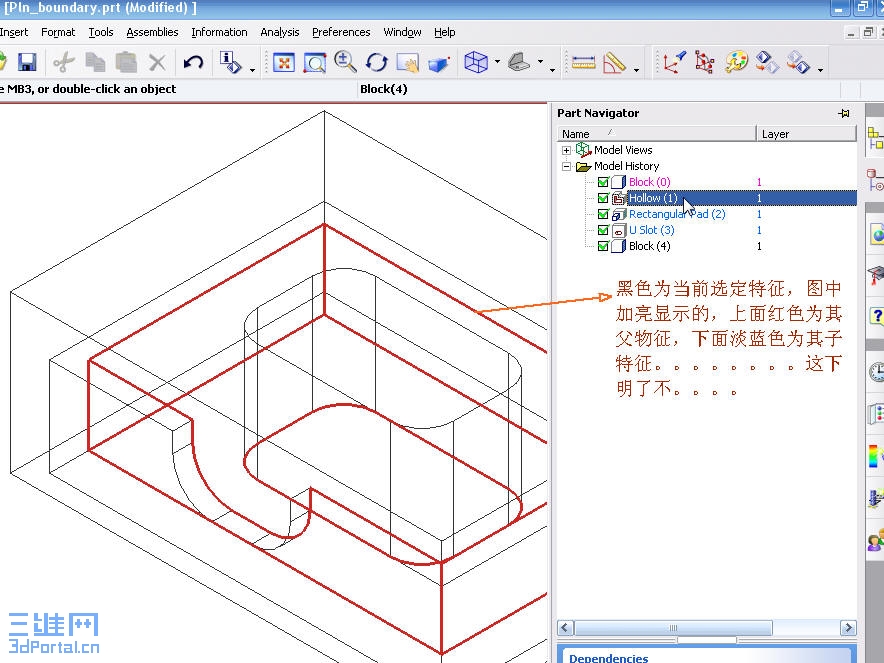This screenshot has height=663, width=884.
Task: Select the Block (0) feature
Action: [x=649, y=182]
